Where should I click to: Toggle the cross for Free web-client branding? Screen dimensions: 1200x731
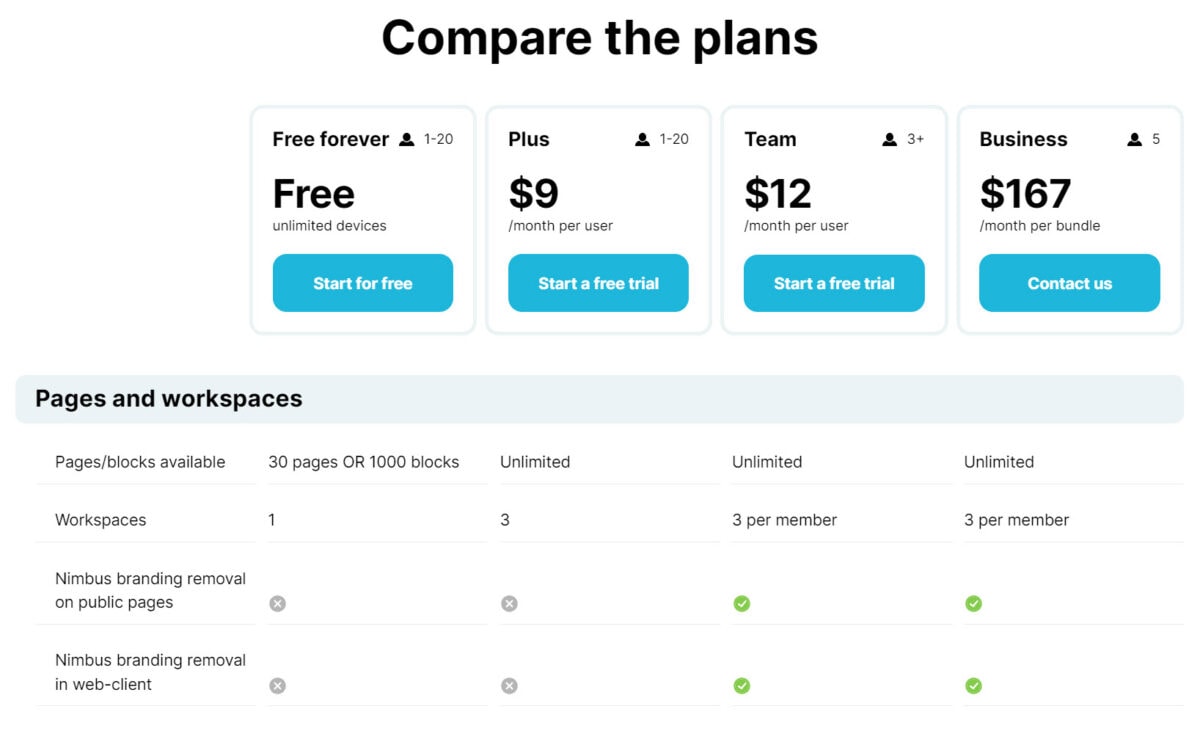278,686
